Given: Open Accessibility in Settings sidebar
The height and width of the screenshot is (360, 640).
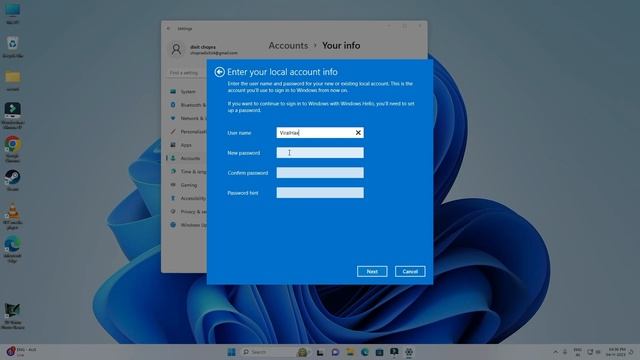Looking at the screenshot, I should (186, 198).
